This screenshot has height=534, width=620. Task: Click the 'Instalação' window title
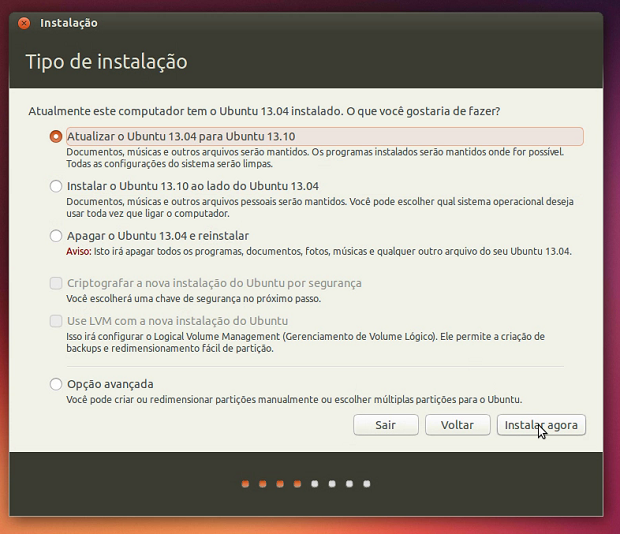click(69, 23)
